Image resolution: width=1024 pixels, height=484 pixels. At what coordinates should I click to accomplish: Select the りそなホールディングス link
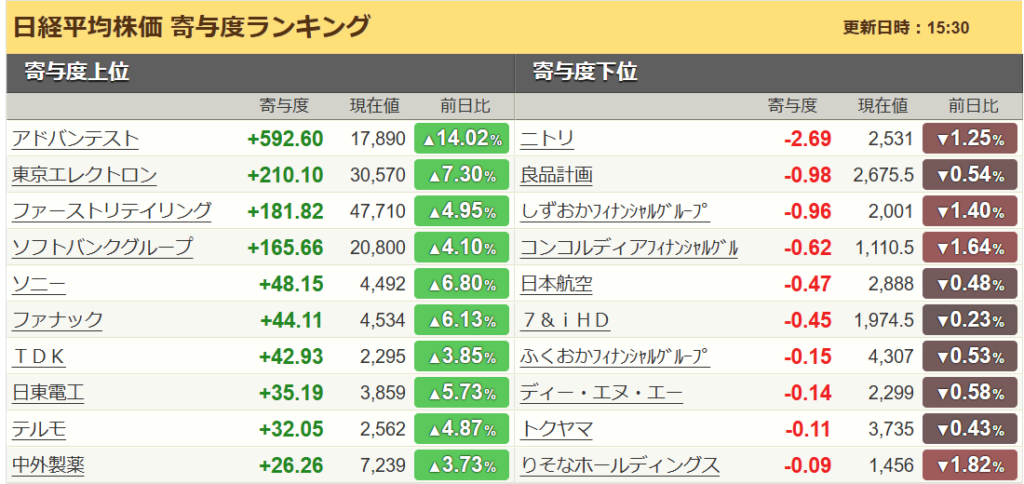click(x=619, y=465)
